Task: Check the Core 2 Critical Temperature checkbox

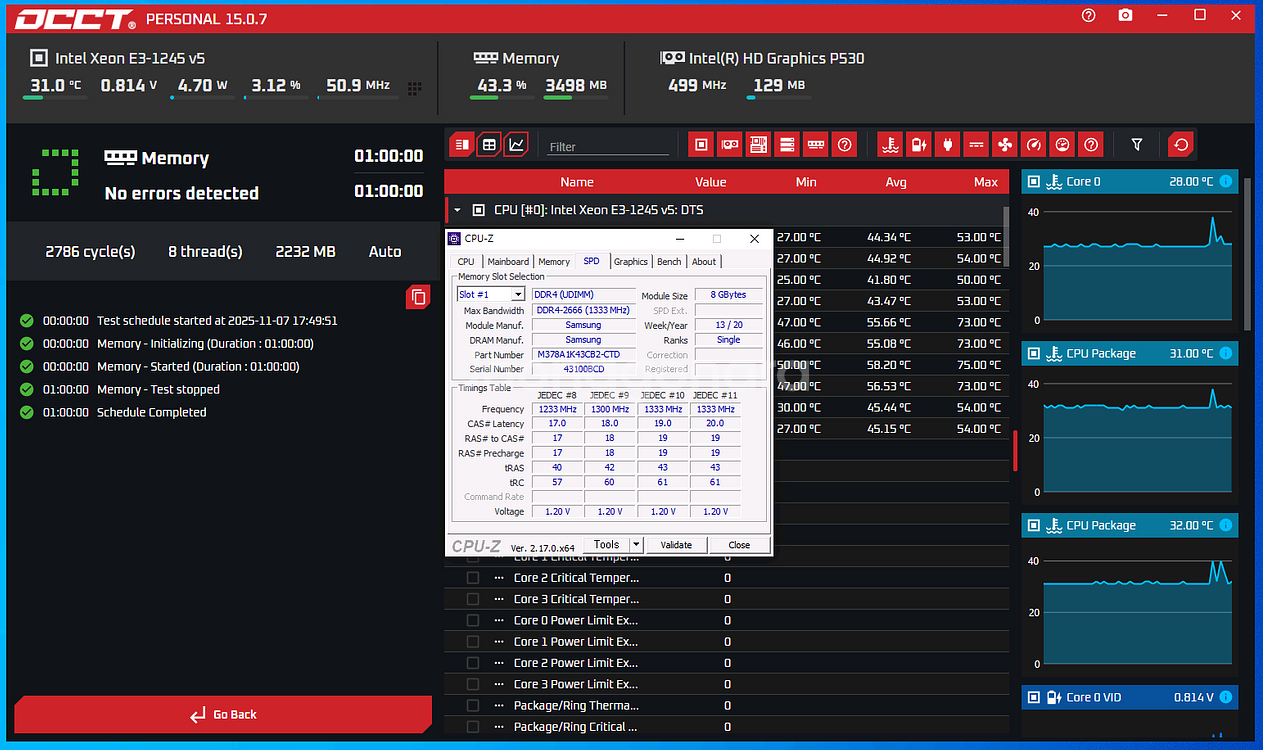Action: (x=473, y=578)
